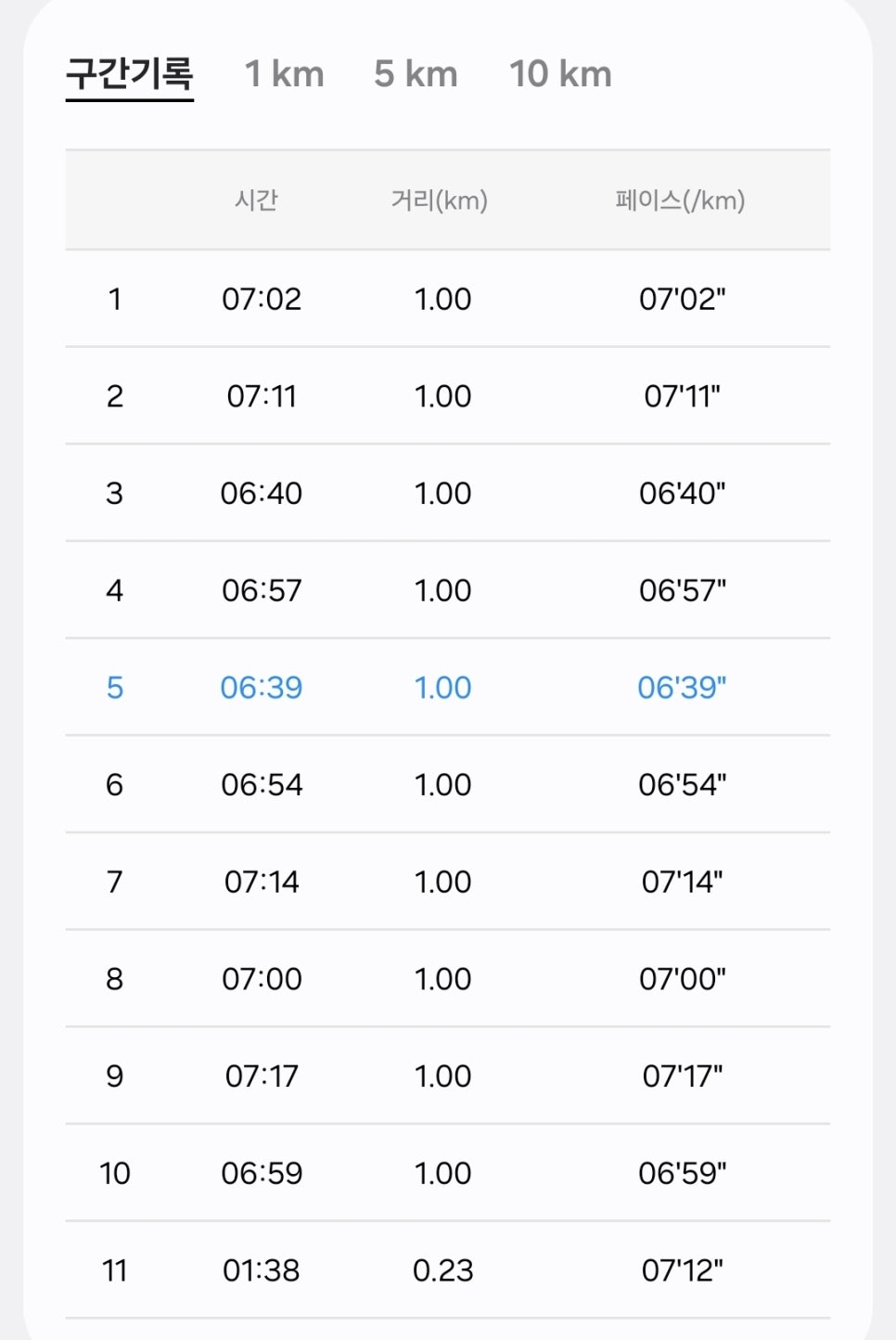The height and width of the screenshot is (1340, 896).
Task: Select lap 8 row with time 07:00
Action: click(448, 979)
